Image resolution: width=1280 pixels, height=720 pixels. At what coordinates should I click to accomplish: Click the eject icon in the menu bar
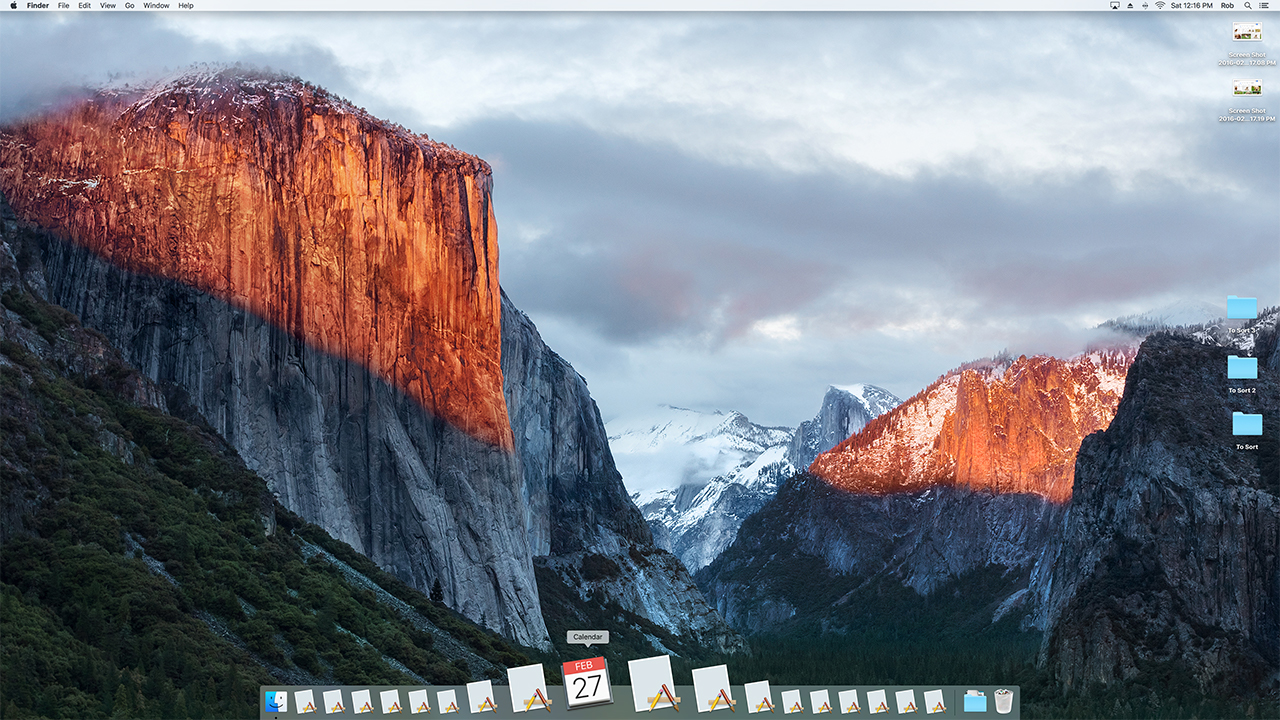point(1130,6)
